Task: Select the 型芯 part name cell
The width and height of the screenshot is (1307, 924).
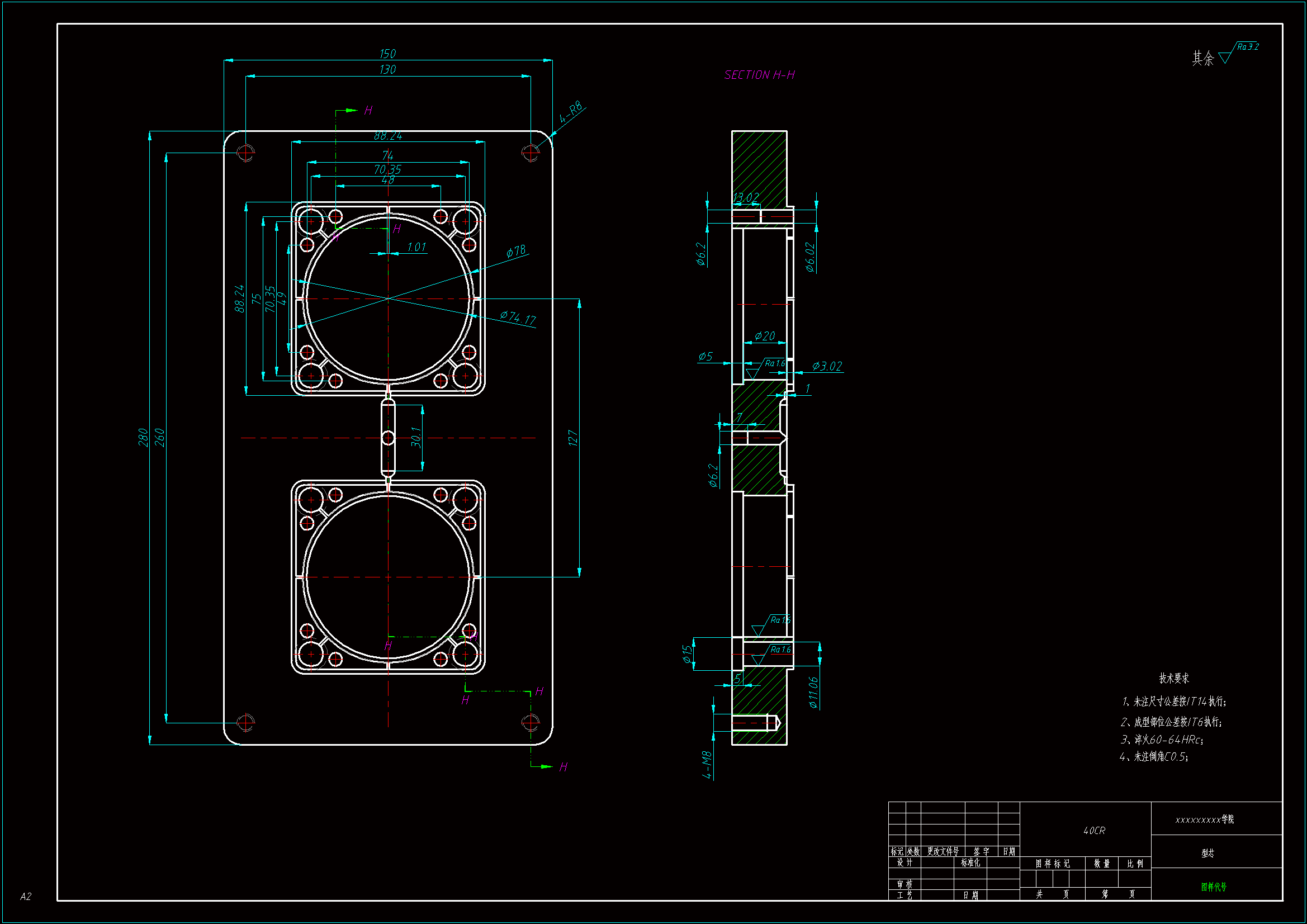Action: [1207, 853]
